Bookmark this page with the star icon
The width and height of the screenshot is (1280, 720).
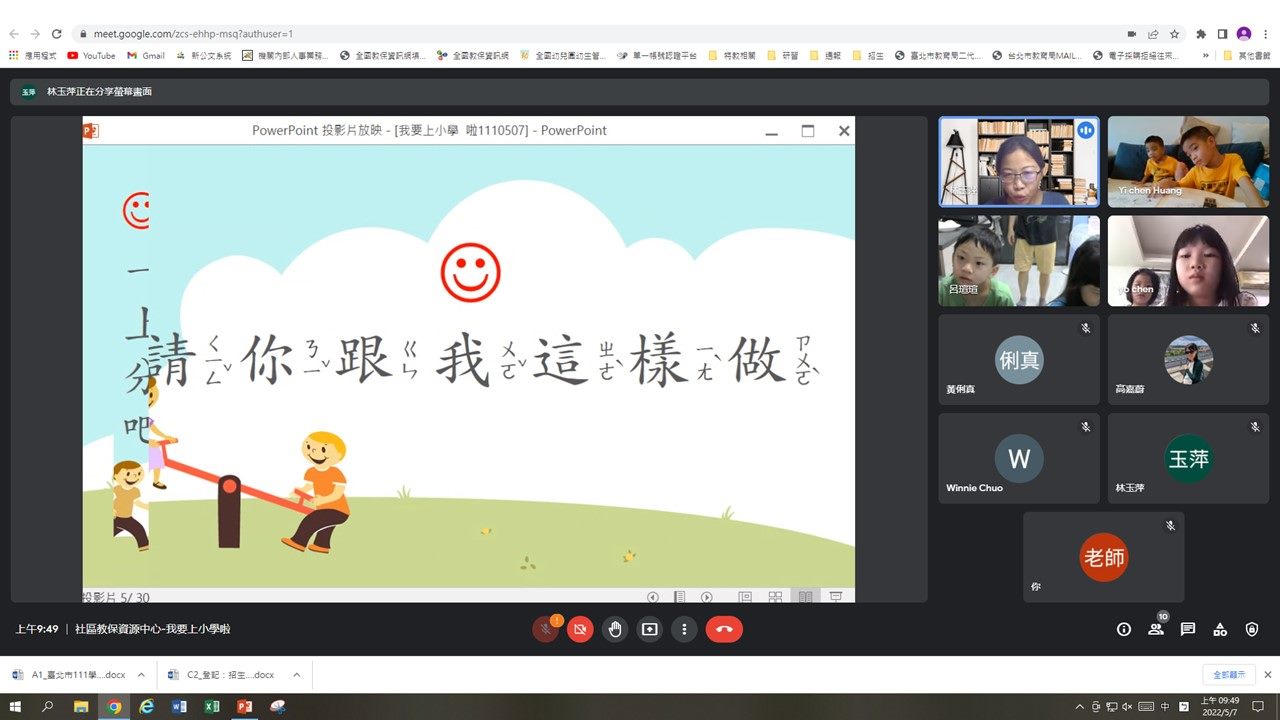pos(1175,33)
